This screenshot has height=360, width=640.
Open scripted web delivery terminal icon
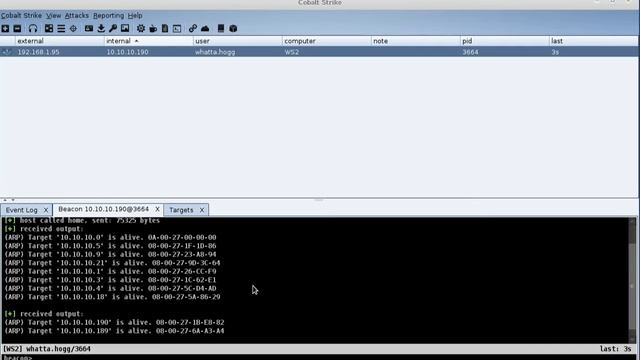pos(177,29)
